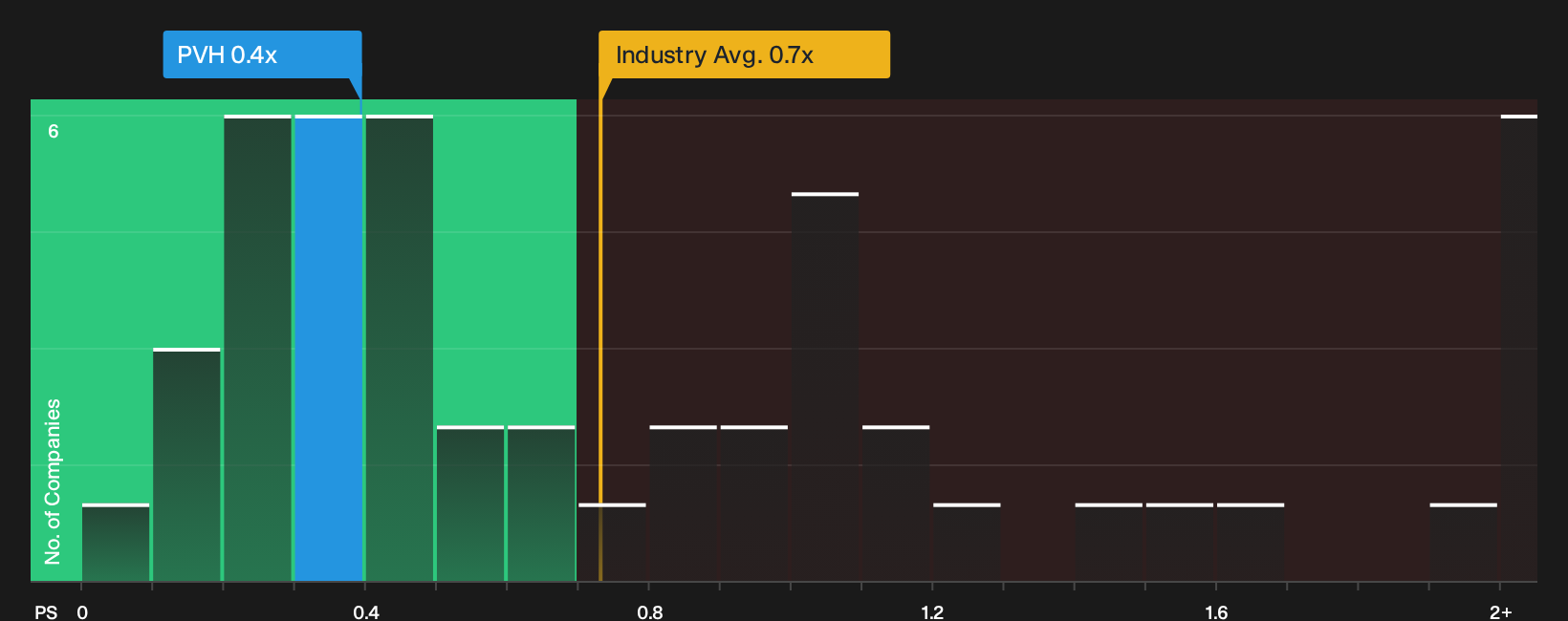The width and height of the screenshot is (1568, 621).
Task: Select the bar starting at 0.8
Action: pos(684,503)
